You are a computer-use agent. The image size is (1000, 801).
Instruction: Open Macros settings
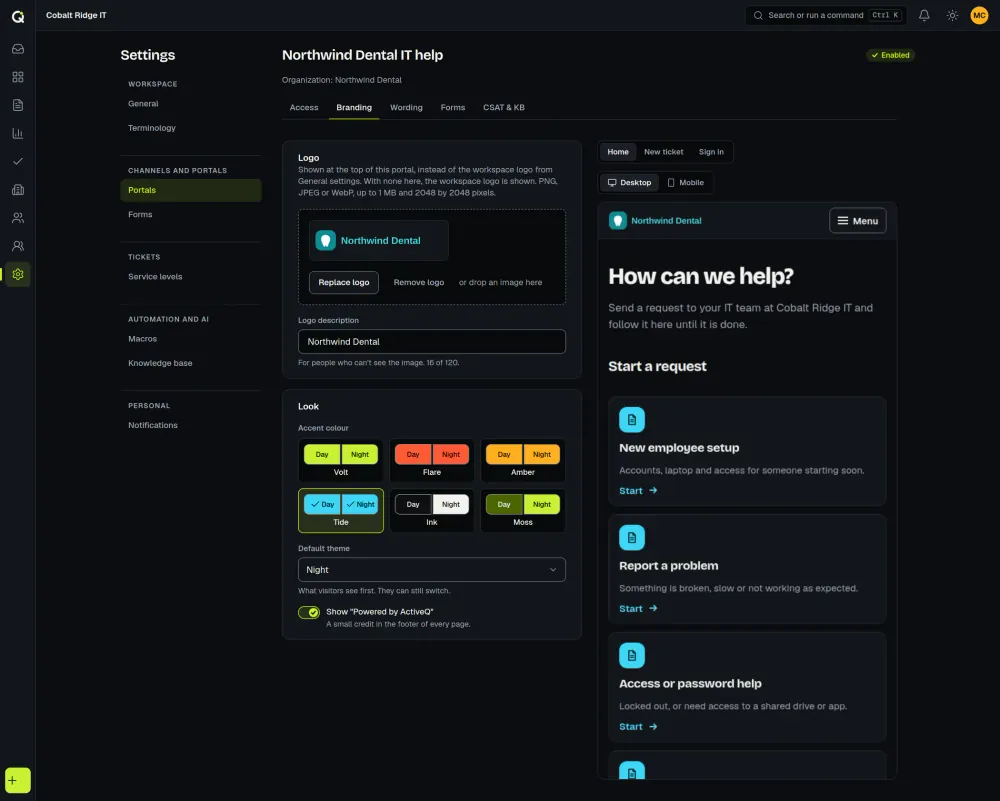[x=191, y=339]
